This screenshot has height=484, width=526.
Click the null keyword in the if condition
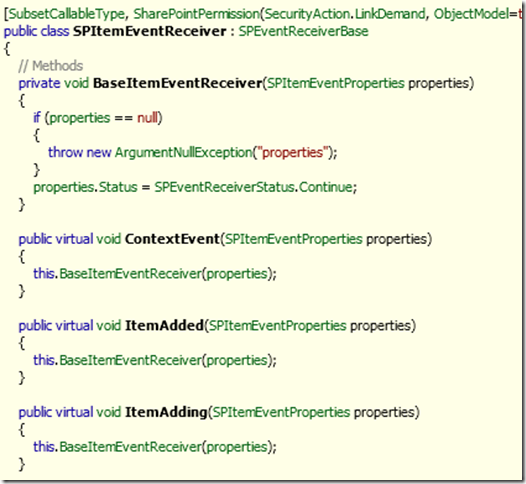[147, 118]
